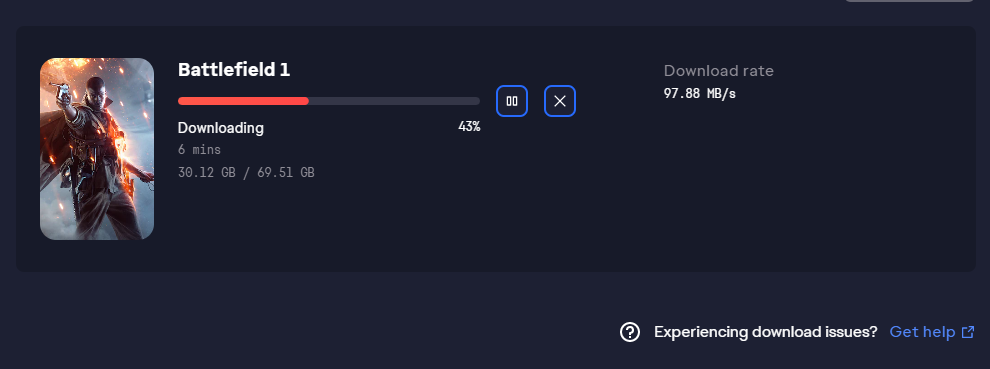Click the question mark help icon
The image size is (990, 369).
coord(629,332)
